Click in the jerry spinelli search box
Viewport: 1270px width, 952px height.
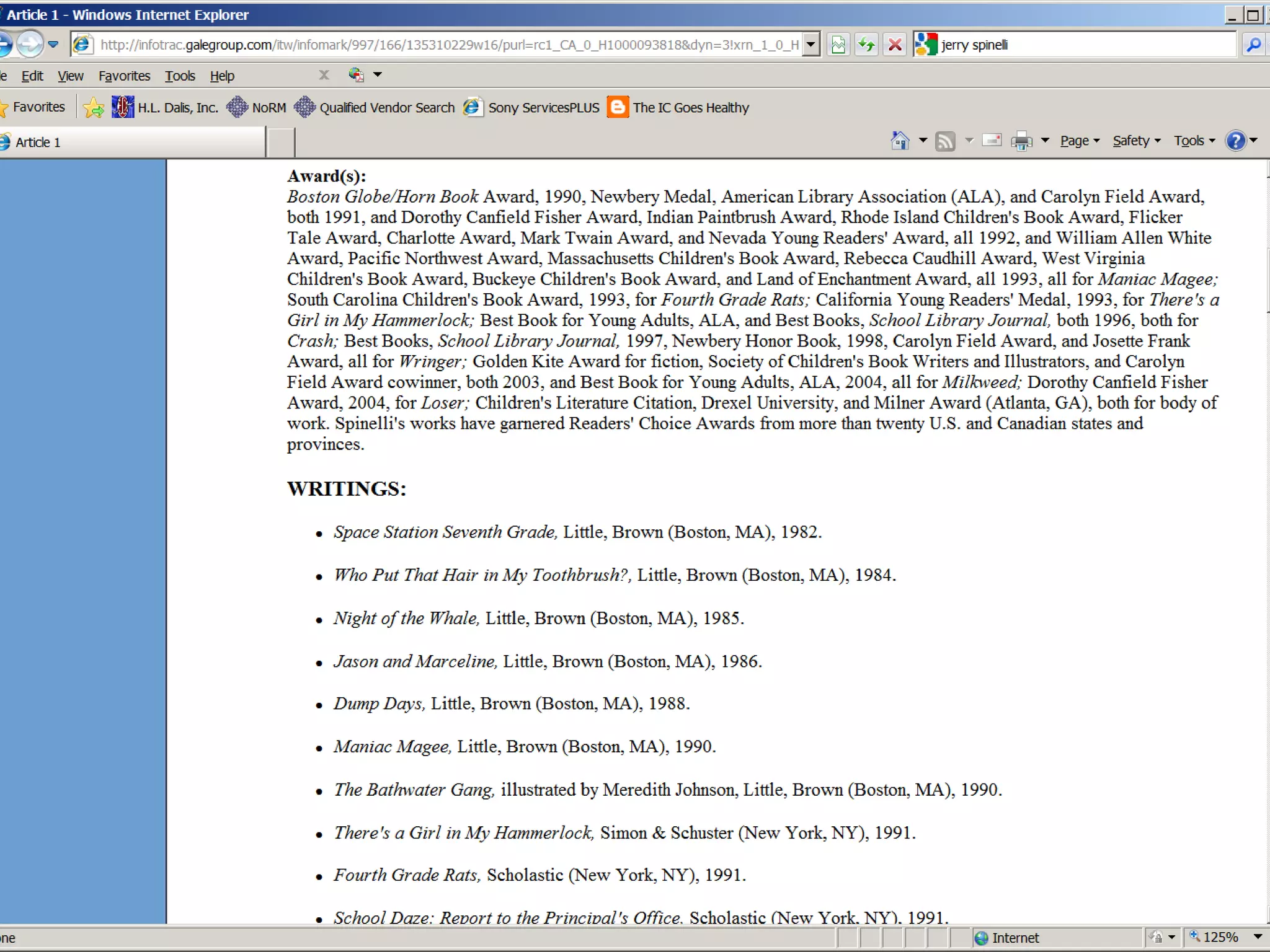tap(1085, 45)
